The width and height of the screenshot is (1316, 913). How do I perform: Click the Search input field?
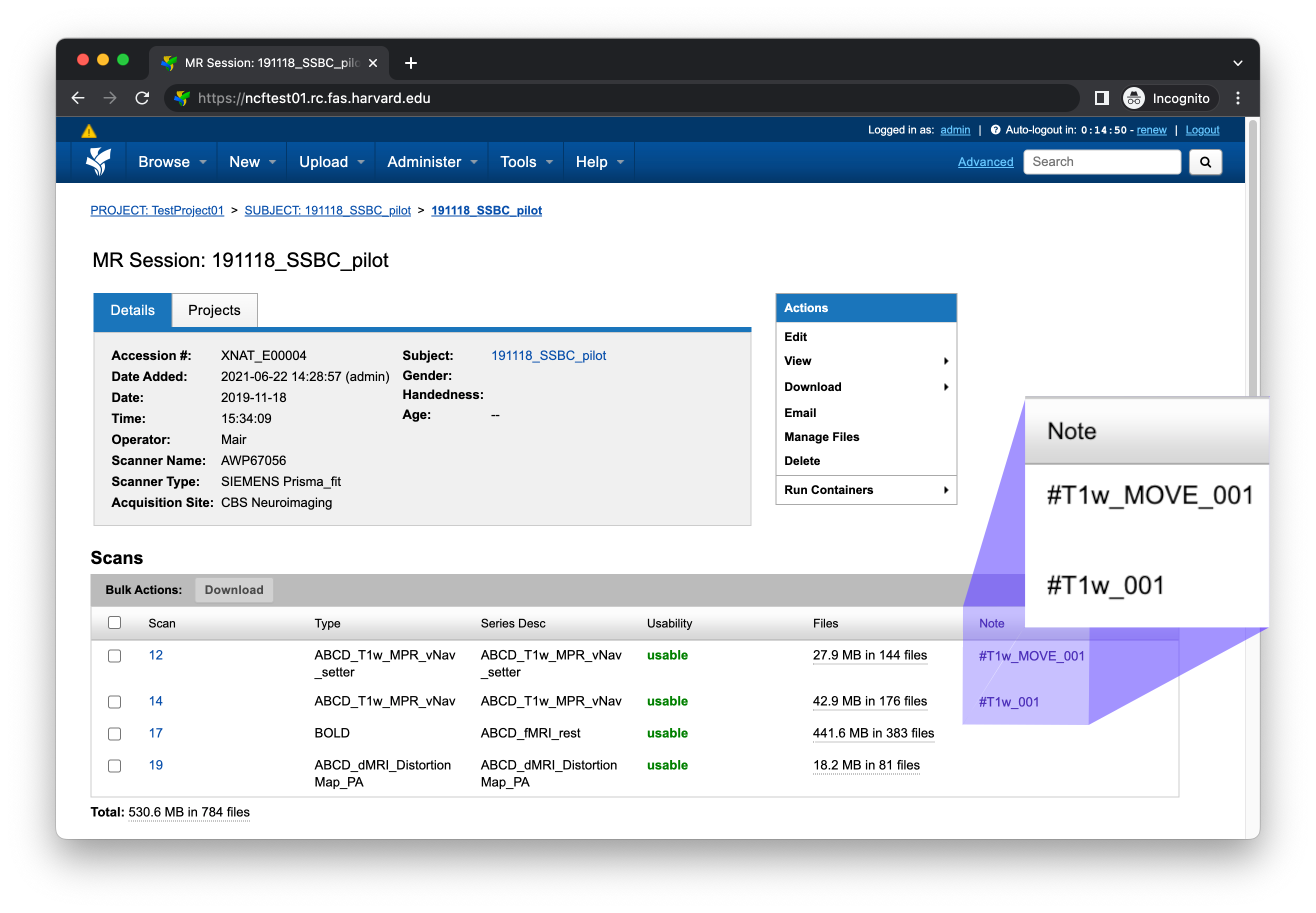coord(1102,162)
